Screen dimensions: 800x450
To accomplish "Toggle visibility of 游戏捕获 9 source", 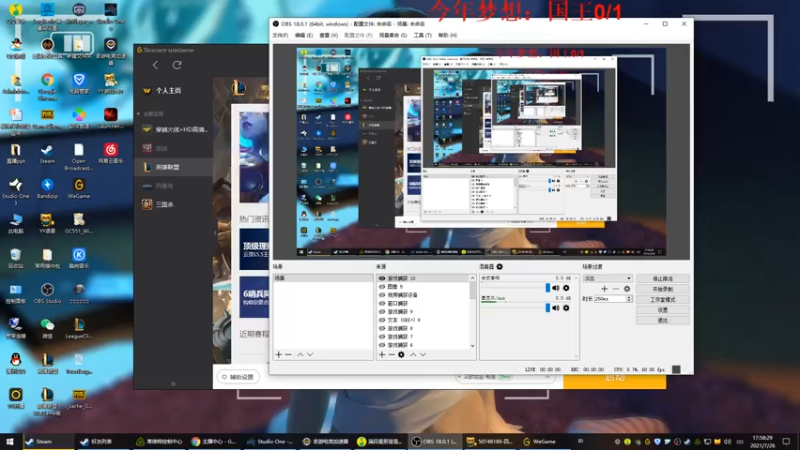I will pos(382,312).
